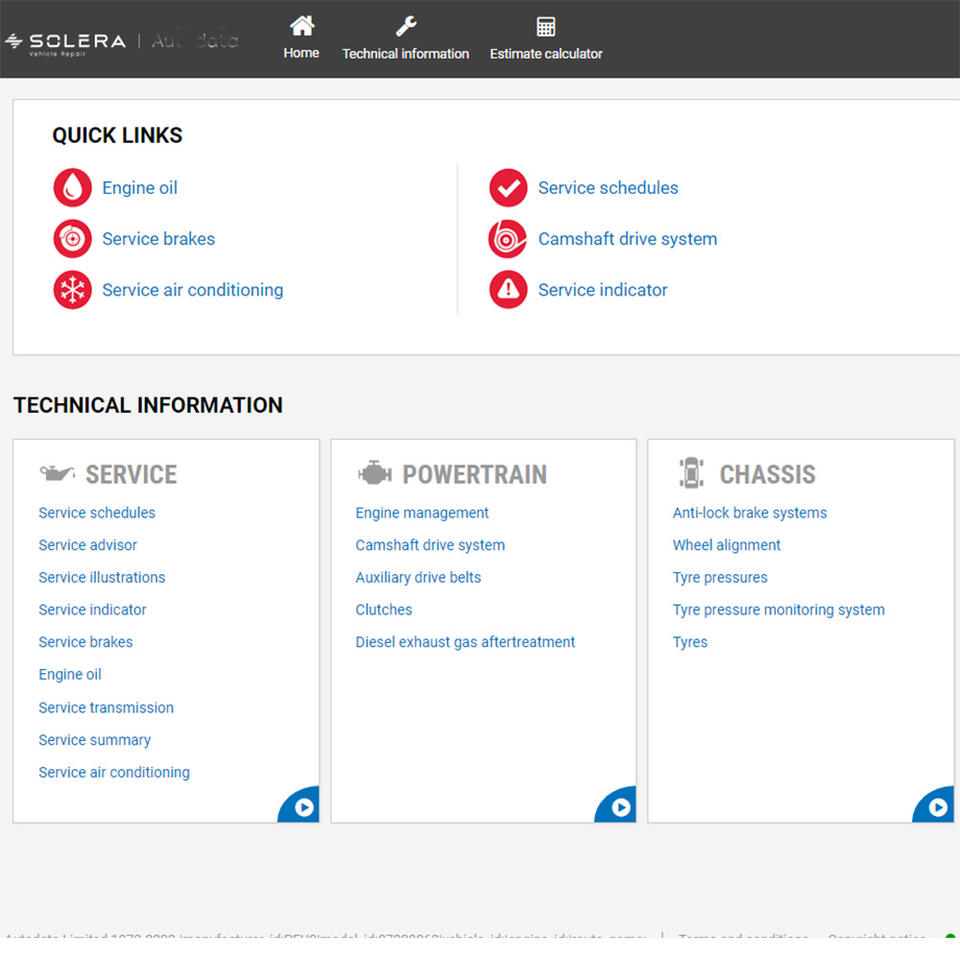The image size is (960, 960).
Task: Click the warning triangle Service indicator icon
Action: (x=508, y=290)
